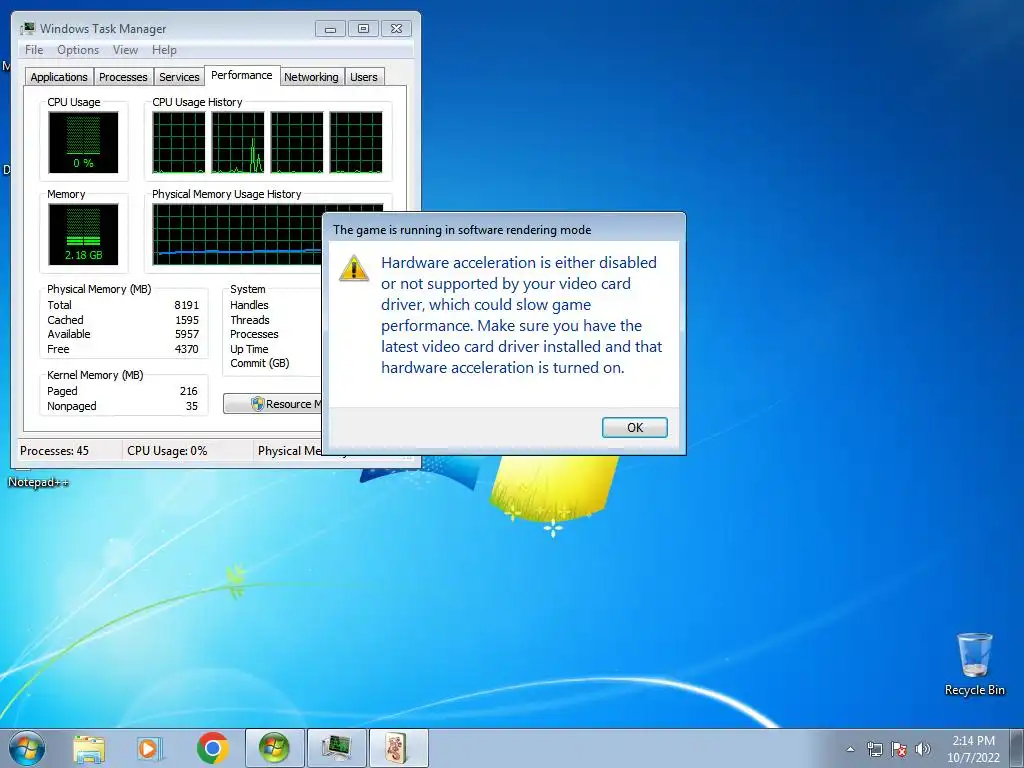Select the Performance tab

pos(242,75)
